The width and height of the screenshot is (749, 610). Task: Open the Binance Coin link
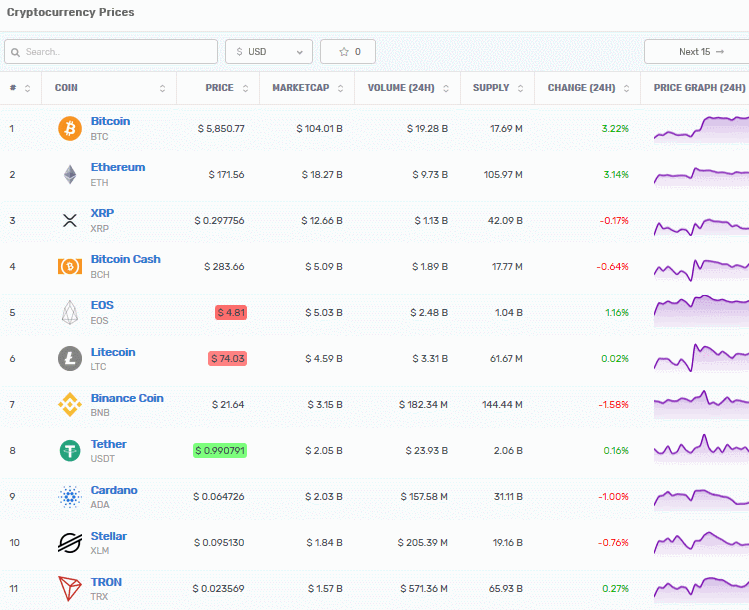click(x=127, y=398)
